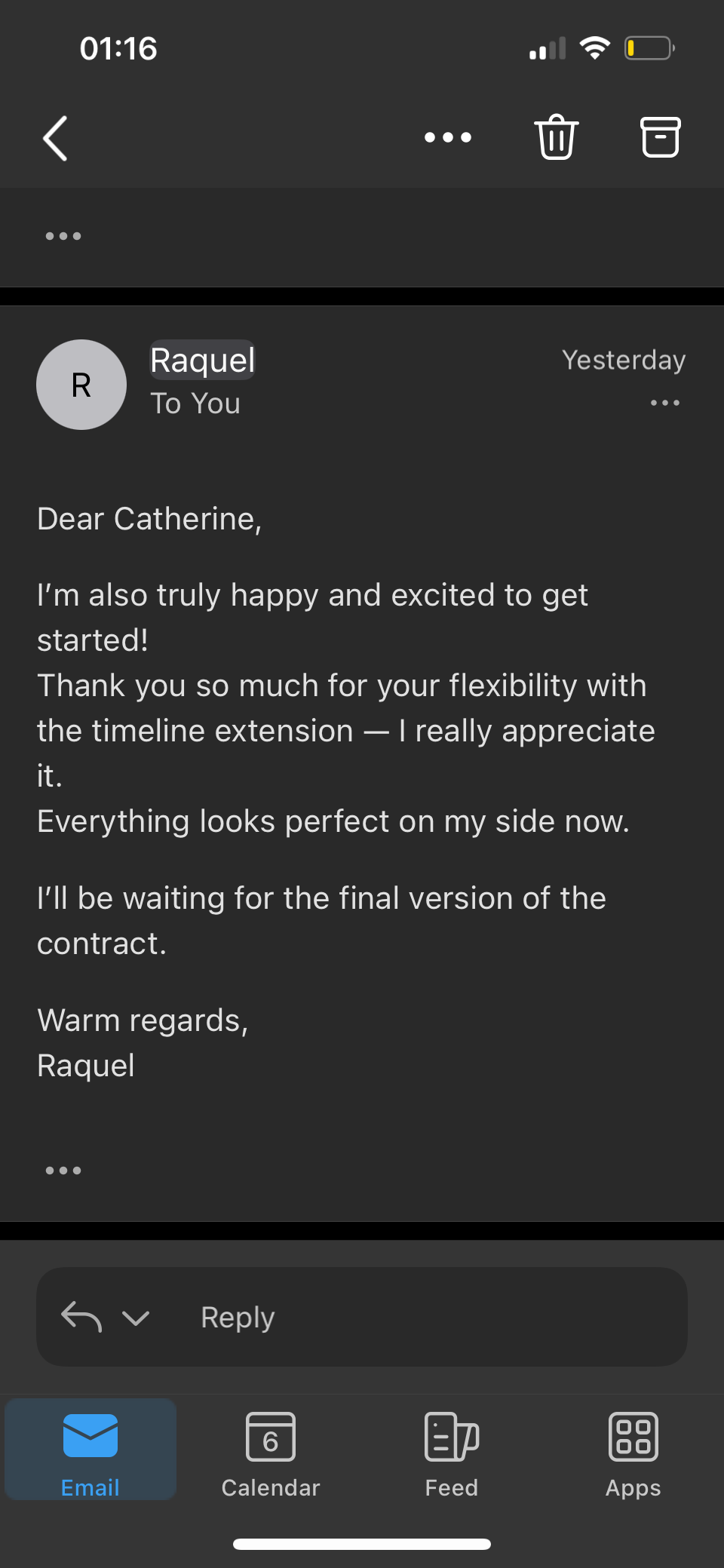Open the top toolbar three-dot menu
The height and width of the screenshot is (1568, 724).
(x=448, y=137)
